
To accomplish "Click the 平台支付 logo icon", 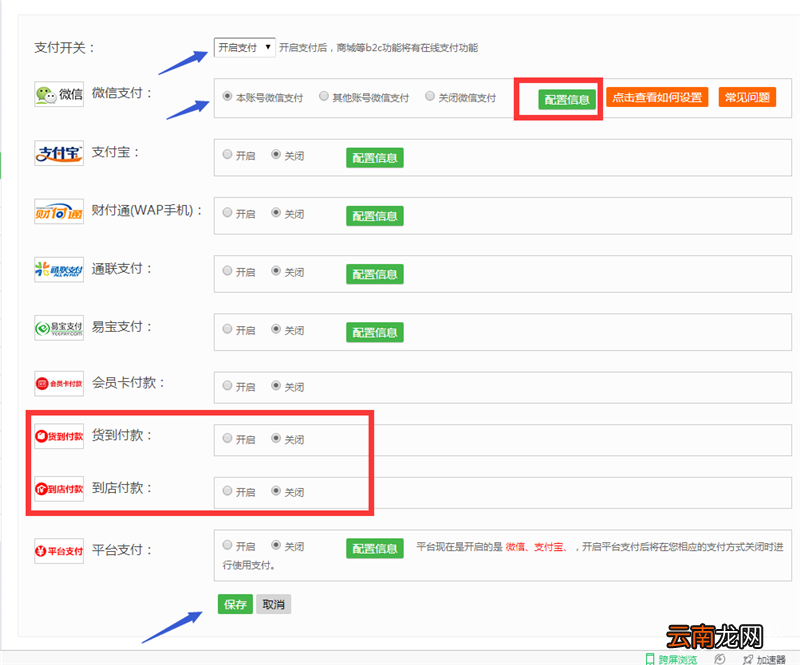I will (59, 551).
